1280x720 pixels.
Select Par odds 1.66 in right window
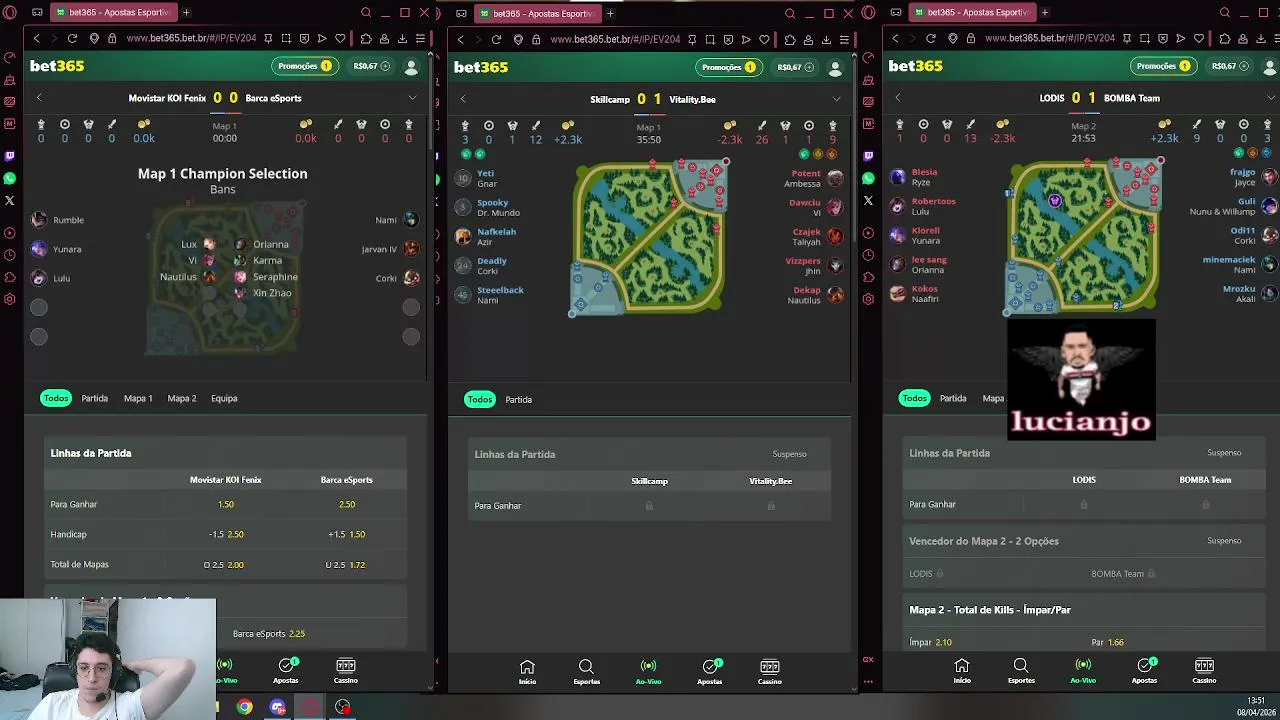1108,642
